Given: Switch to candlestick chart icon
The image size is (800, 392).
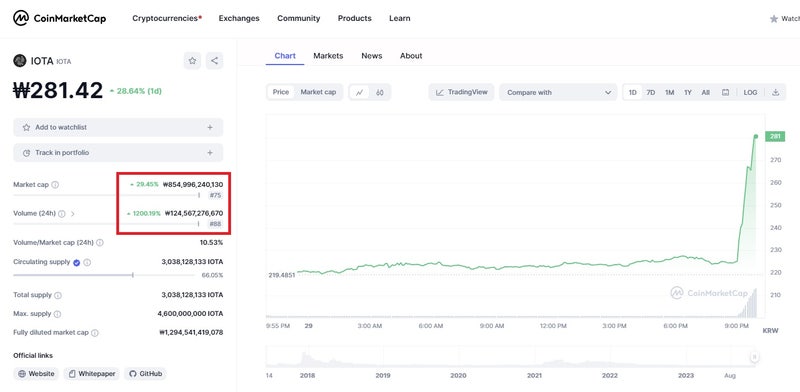Looking at the screenshot, I should point(380,92).
